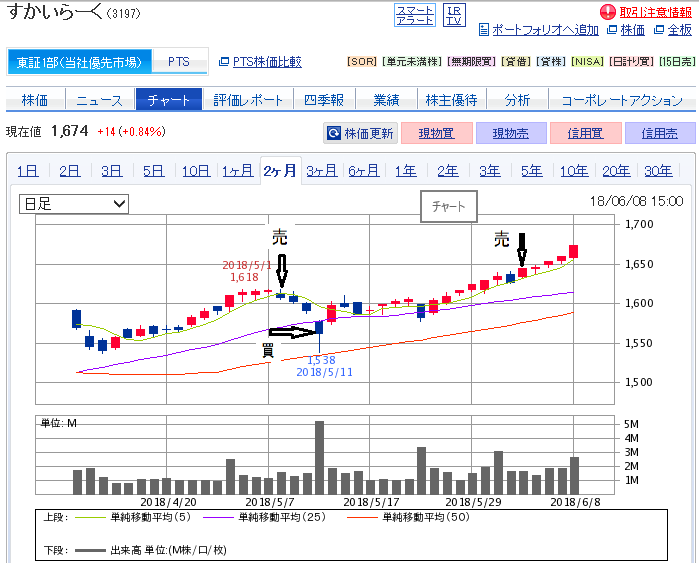Viewport: 699px width, 563px height.
Task: Open the Smart Alert icon
Action: [x=415, y=15]
